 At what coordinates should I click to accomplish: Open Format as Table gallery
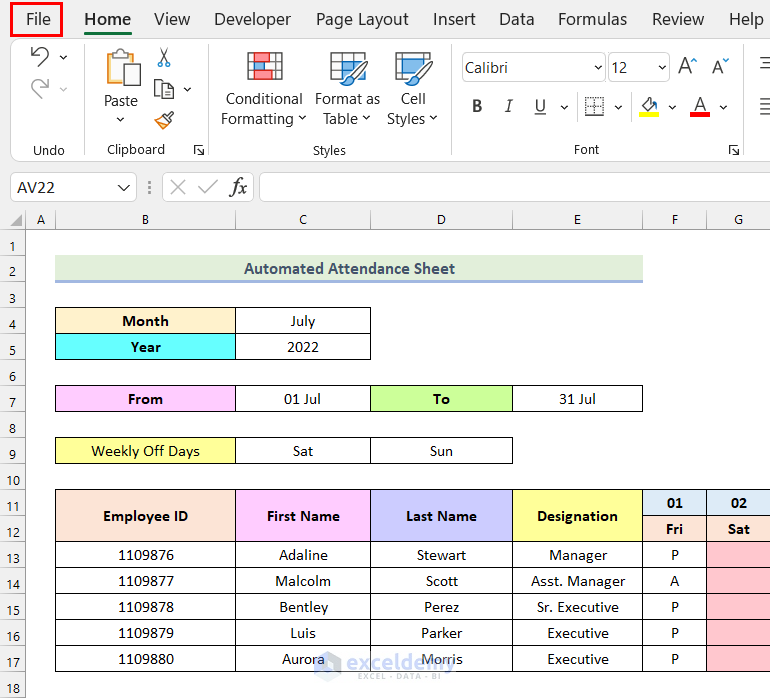point(347,88)
